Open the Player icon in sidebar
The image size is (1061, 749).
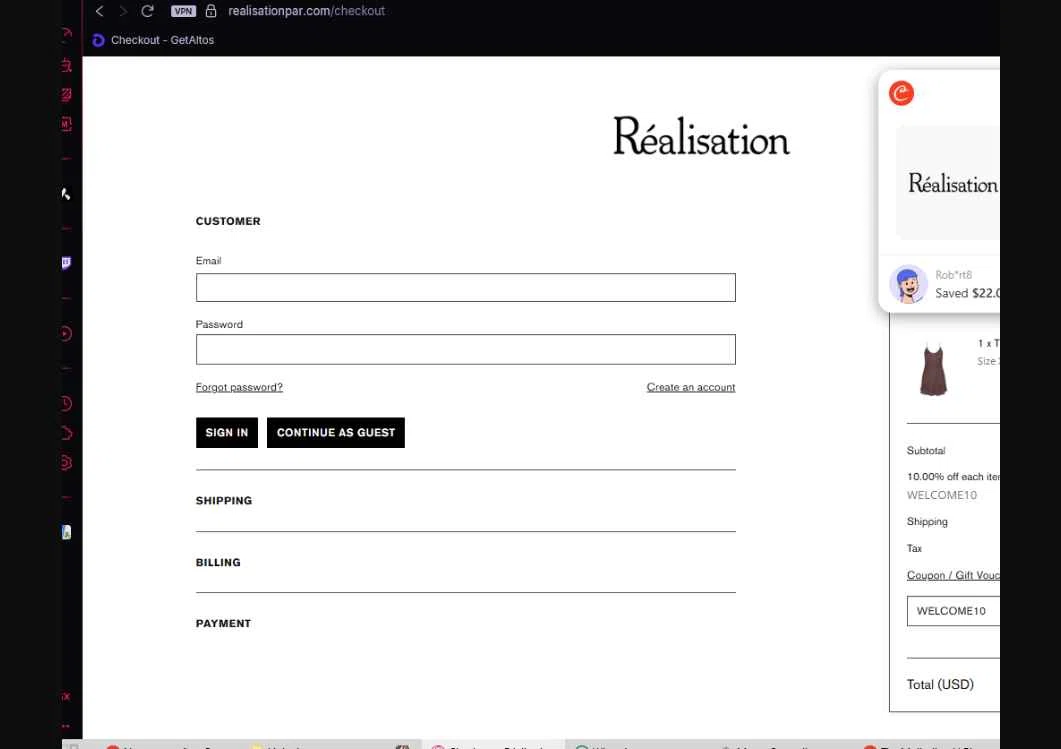[x=66, y=334]
